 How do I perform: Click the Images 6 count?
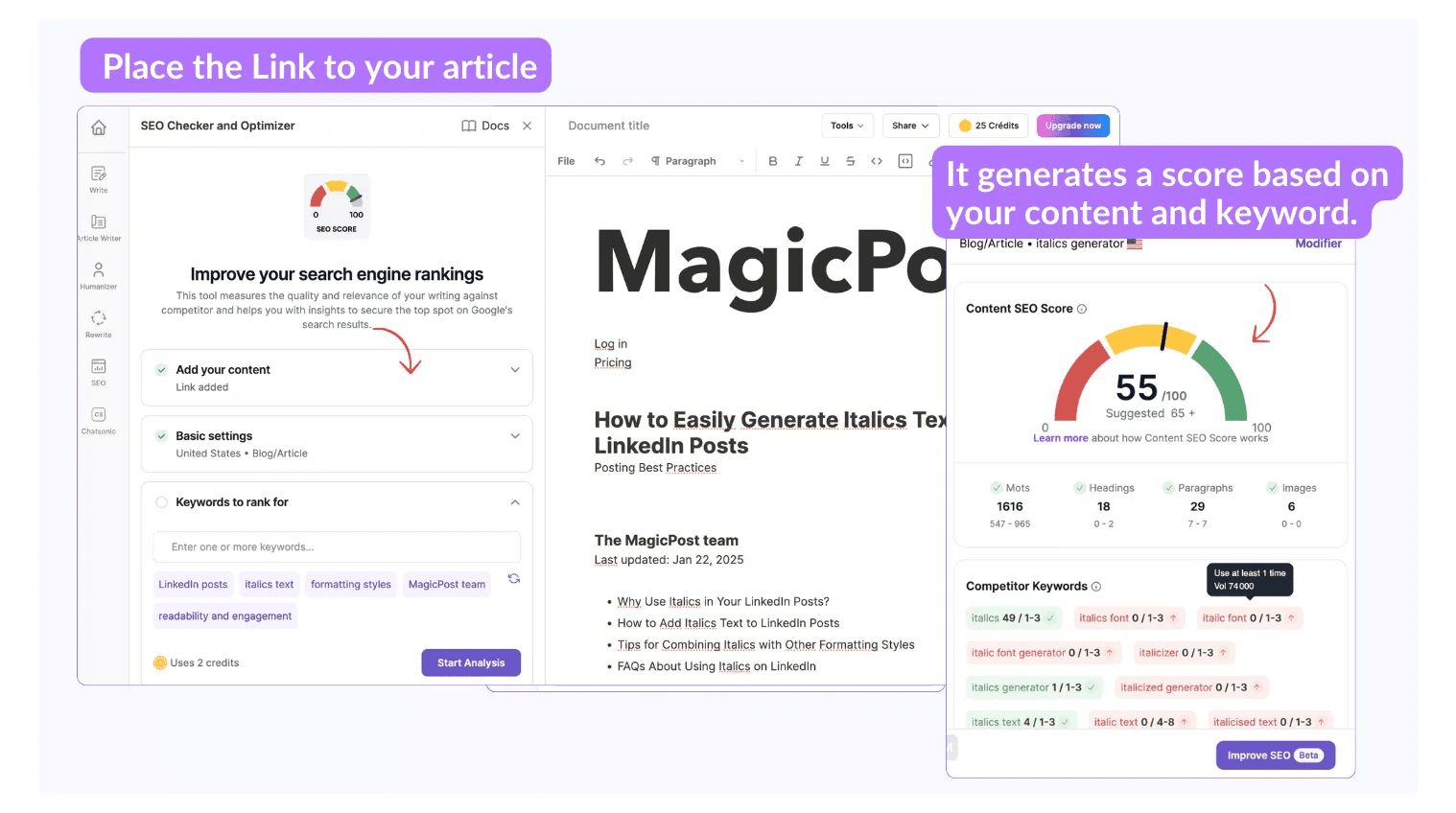coord(1292,505)
